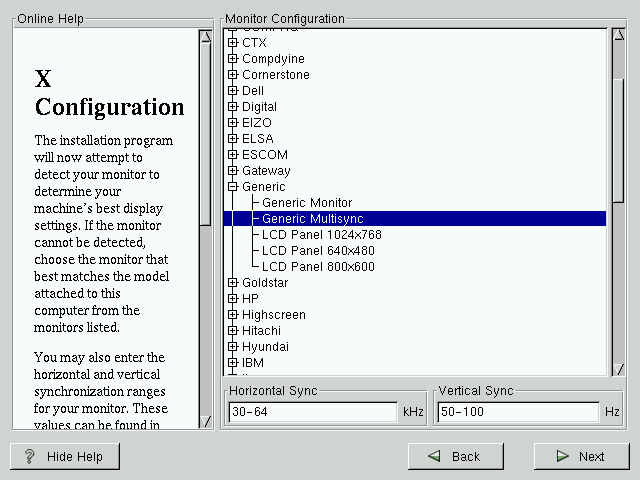Go back using the Back button
Screen dimensions: 640x480
point(455,456)
